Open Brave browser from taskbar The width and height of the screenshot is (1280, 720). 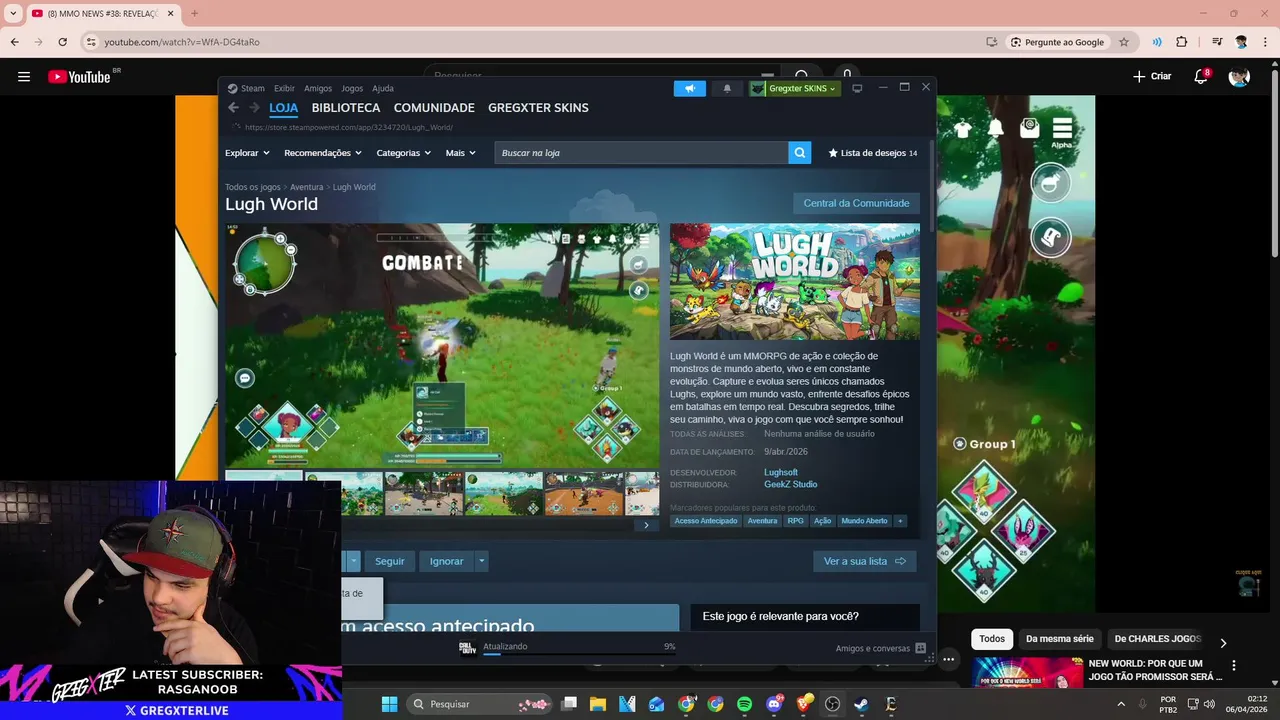click(803, 704)
